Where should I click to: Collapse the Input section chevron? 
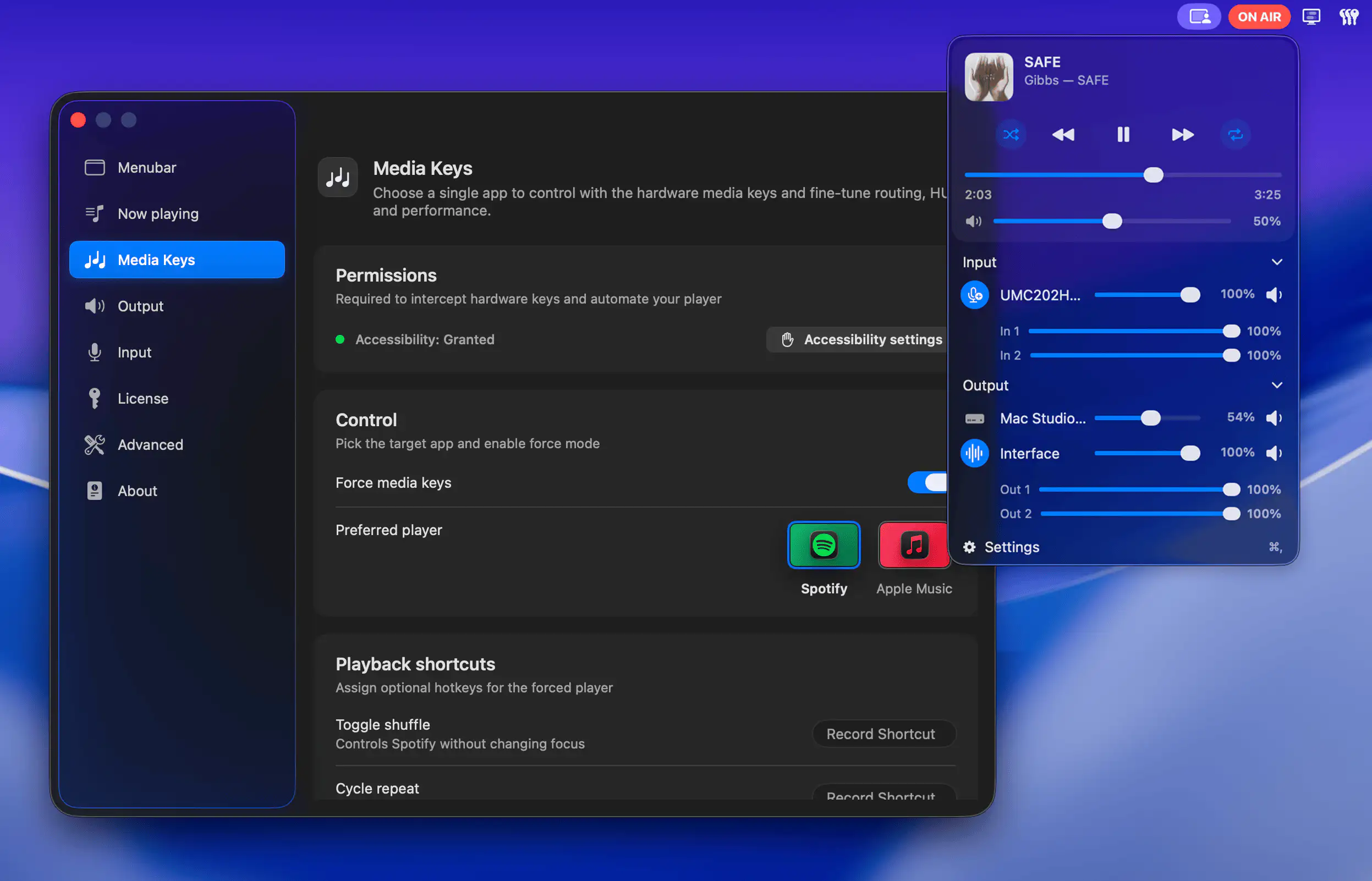coord(1276,262)
